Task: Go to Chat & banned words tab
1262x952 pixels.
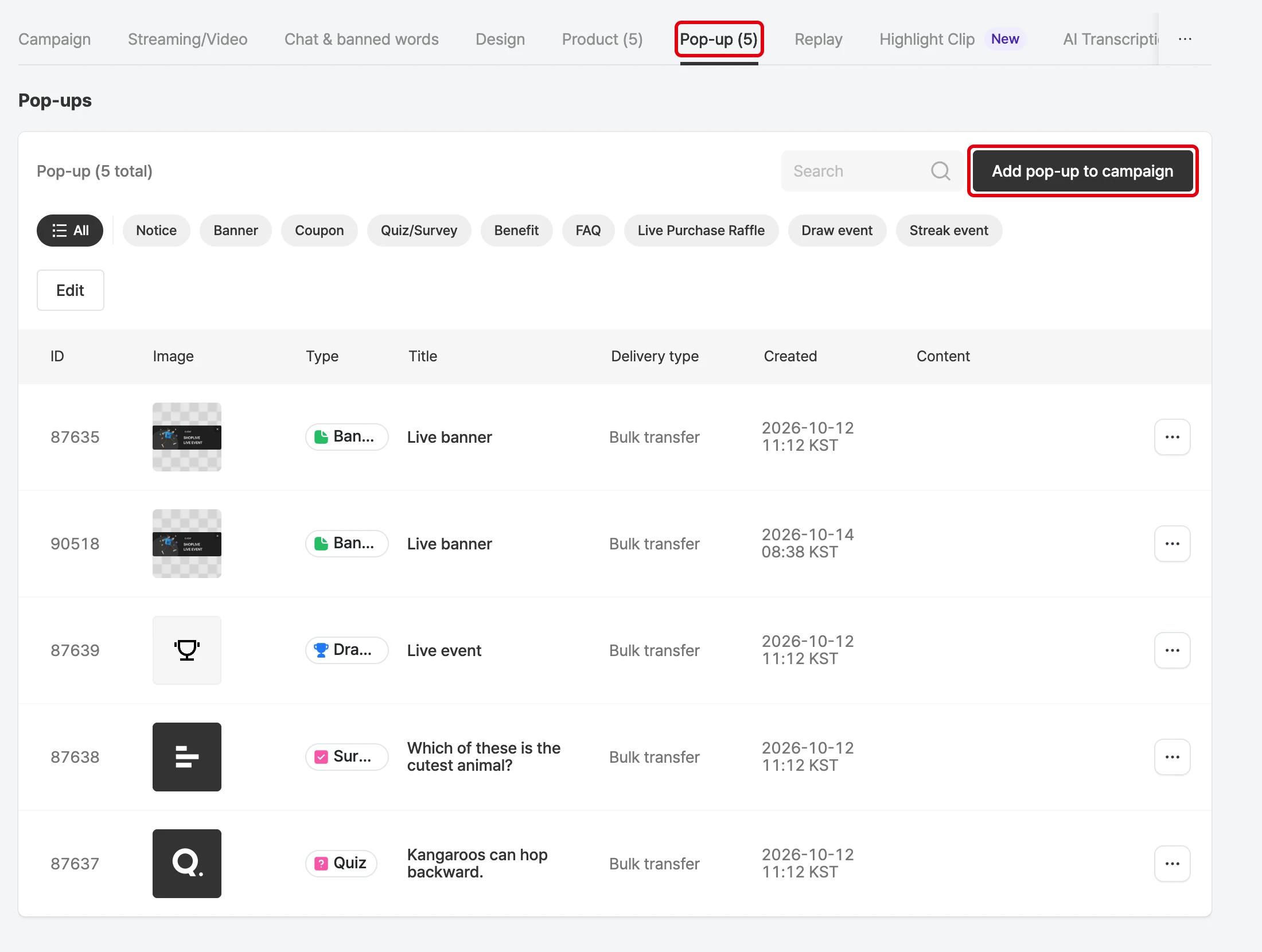Action: click(361, 39)
